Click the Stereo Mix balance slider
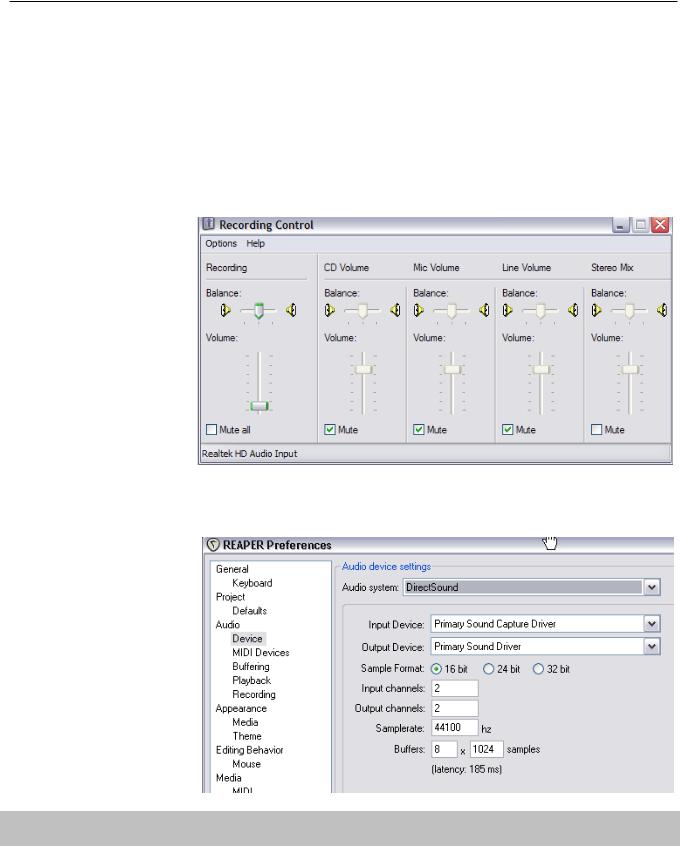Viewport: 680px width, 846px height. [629, 311]
